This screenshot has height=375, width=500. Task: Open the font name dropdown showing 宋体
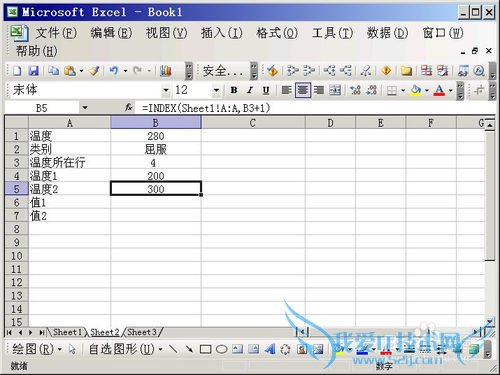click(x=166, y=90)
